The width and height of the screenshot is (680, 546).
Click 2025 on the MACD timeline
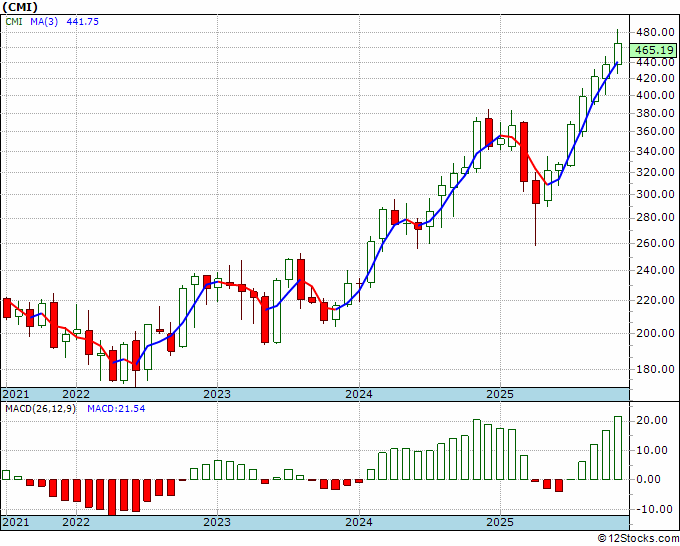[500, 522]
